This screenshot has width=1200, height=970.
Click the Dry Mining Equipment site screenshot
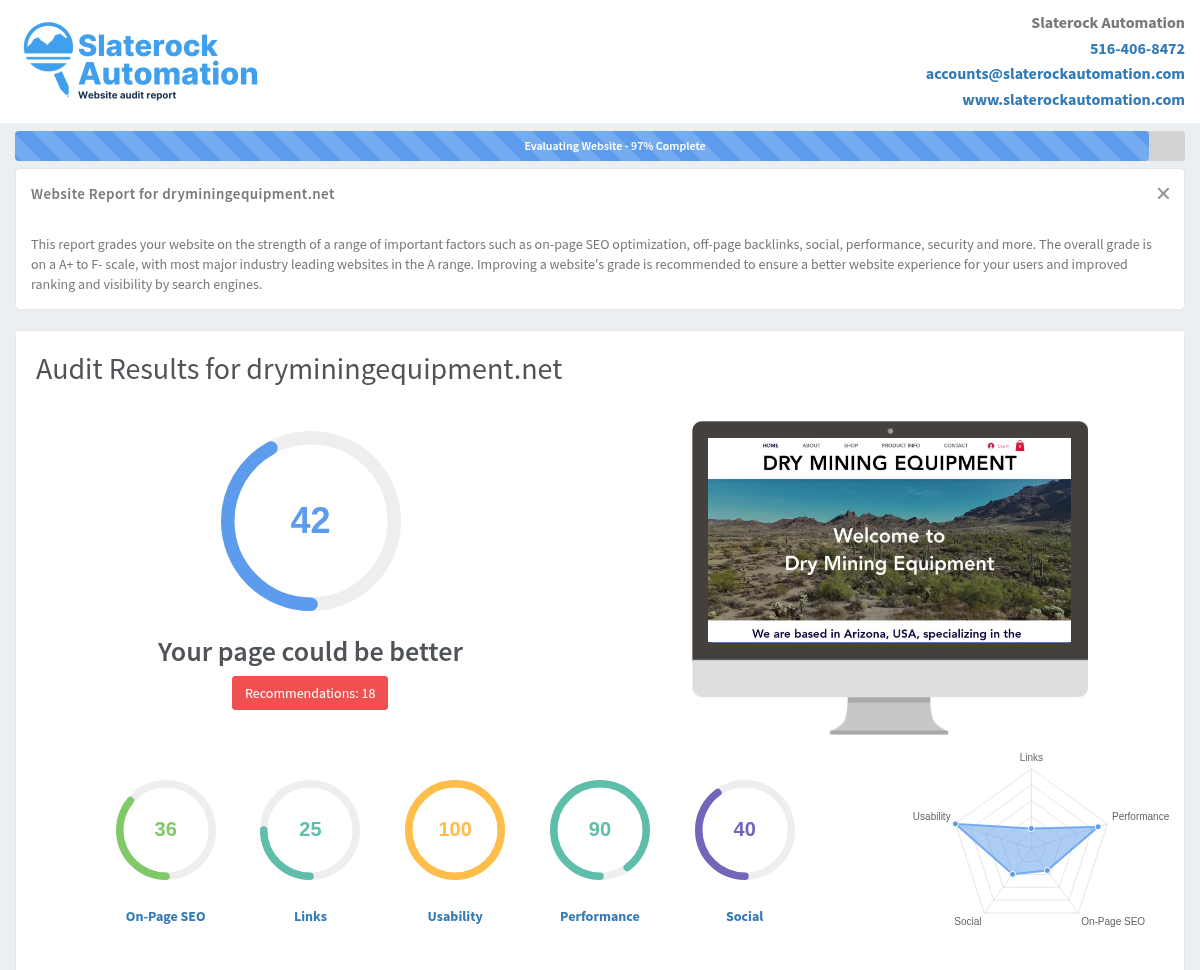889,540
